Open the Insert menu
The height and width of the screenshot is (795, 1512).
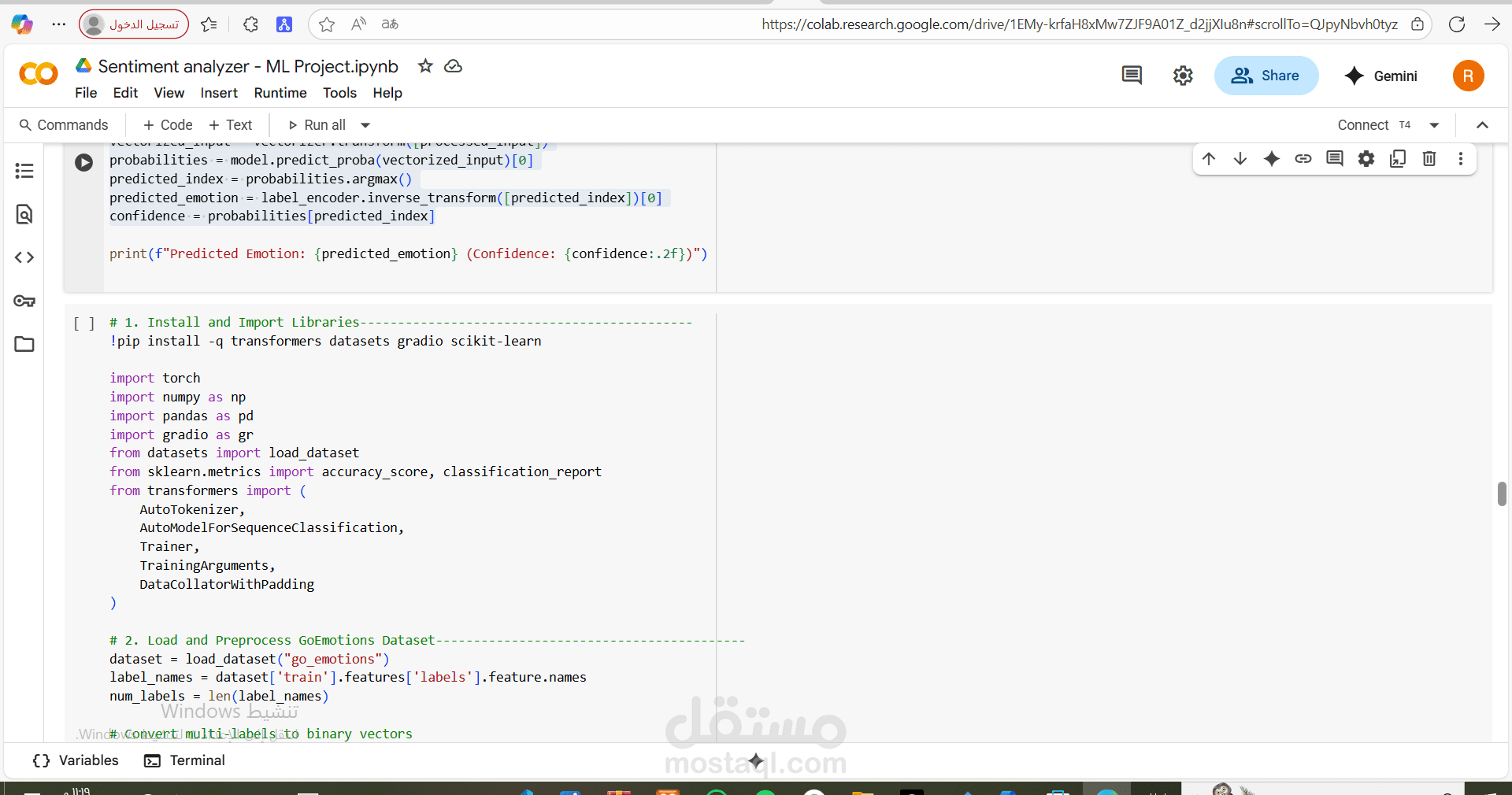point(219,93)
